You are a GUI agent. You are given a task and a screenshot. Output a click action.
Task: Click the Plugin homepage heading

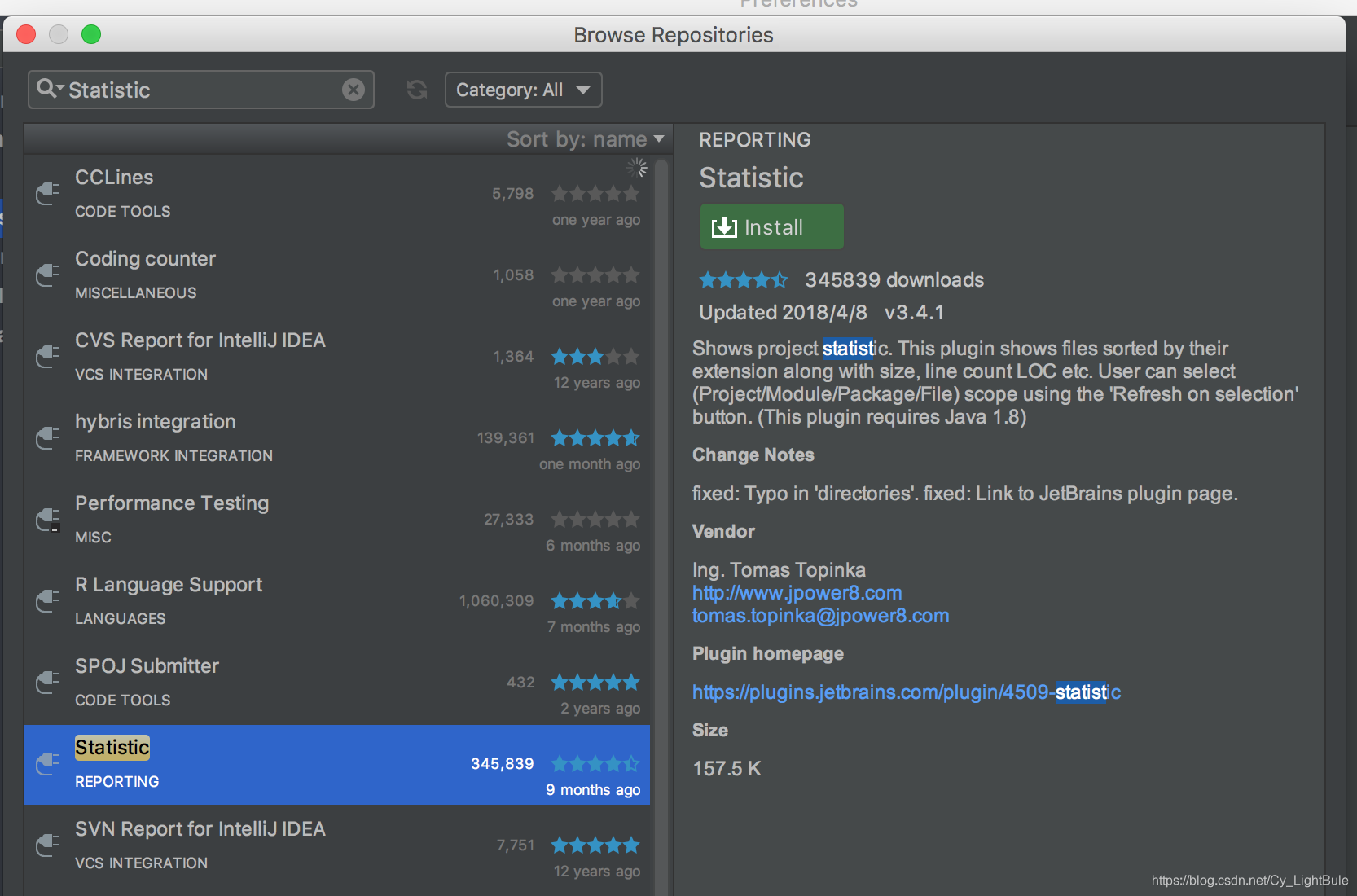point(768,653)
